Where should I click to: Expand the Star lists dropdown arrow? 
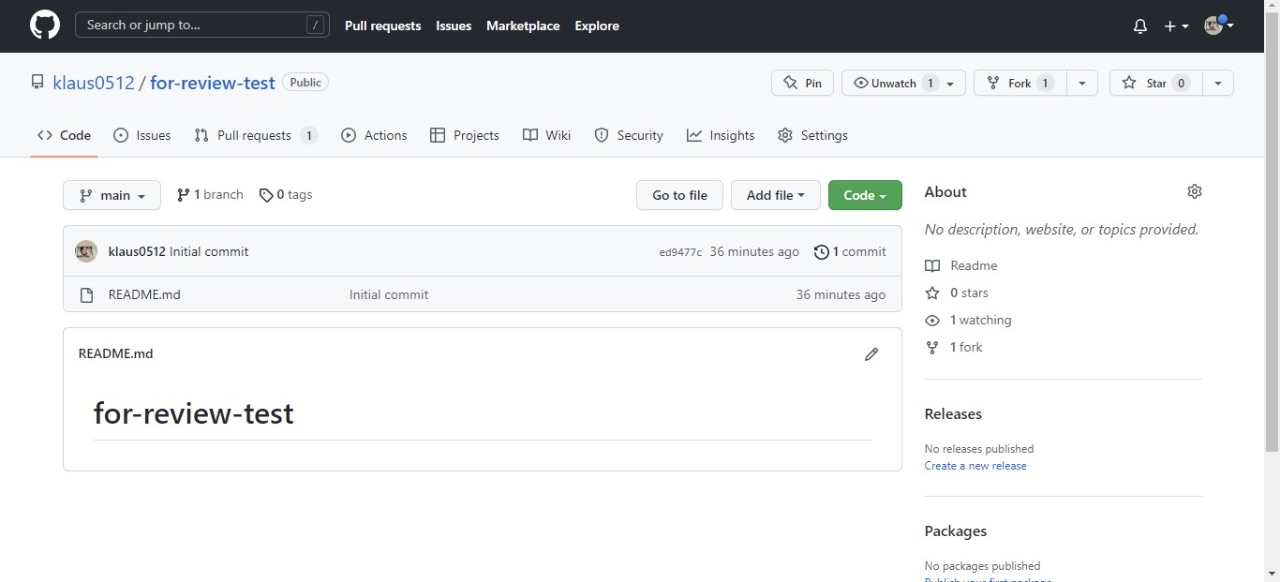tap(1218, 83)
